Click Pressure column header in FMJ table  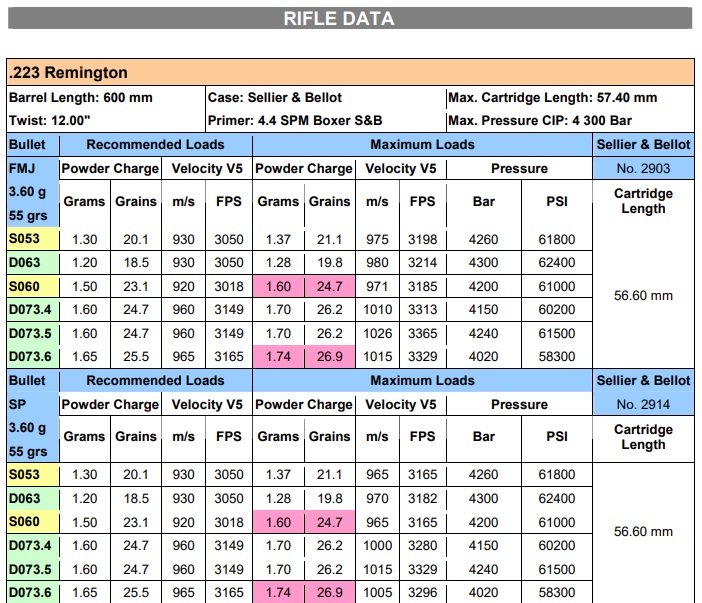519,169
